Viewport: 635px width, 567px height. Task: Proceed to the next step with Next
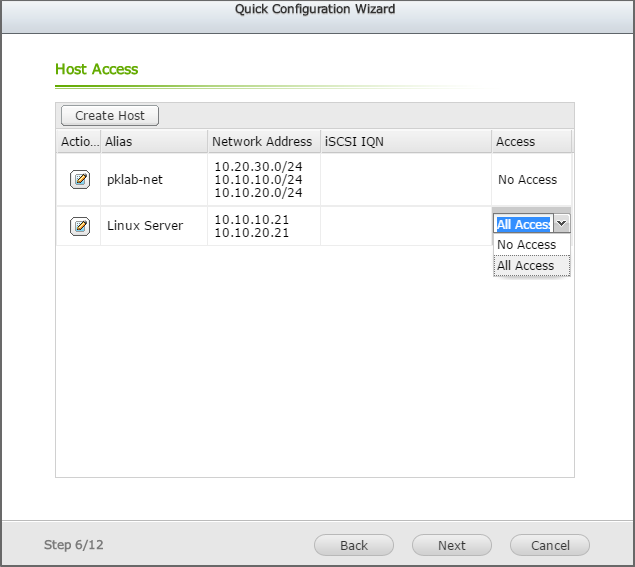pos(451,546)
